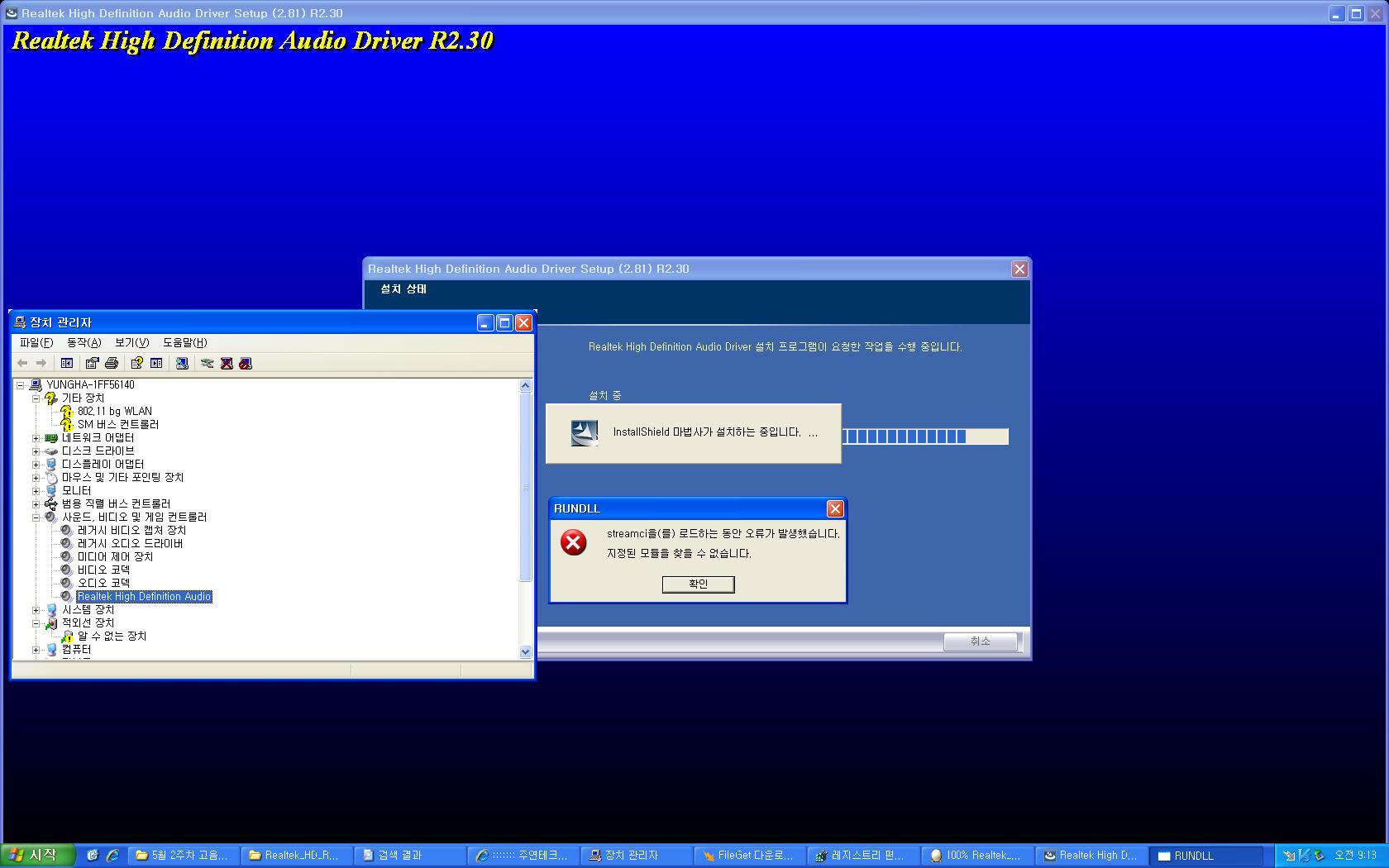Viewport: 1389px width, 868px height.
Task: Select 오디오 코덱 entry
Action: click(104, 583)
